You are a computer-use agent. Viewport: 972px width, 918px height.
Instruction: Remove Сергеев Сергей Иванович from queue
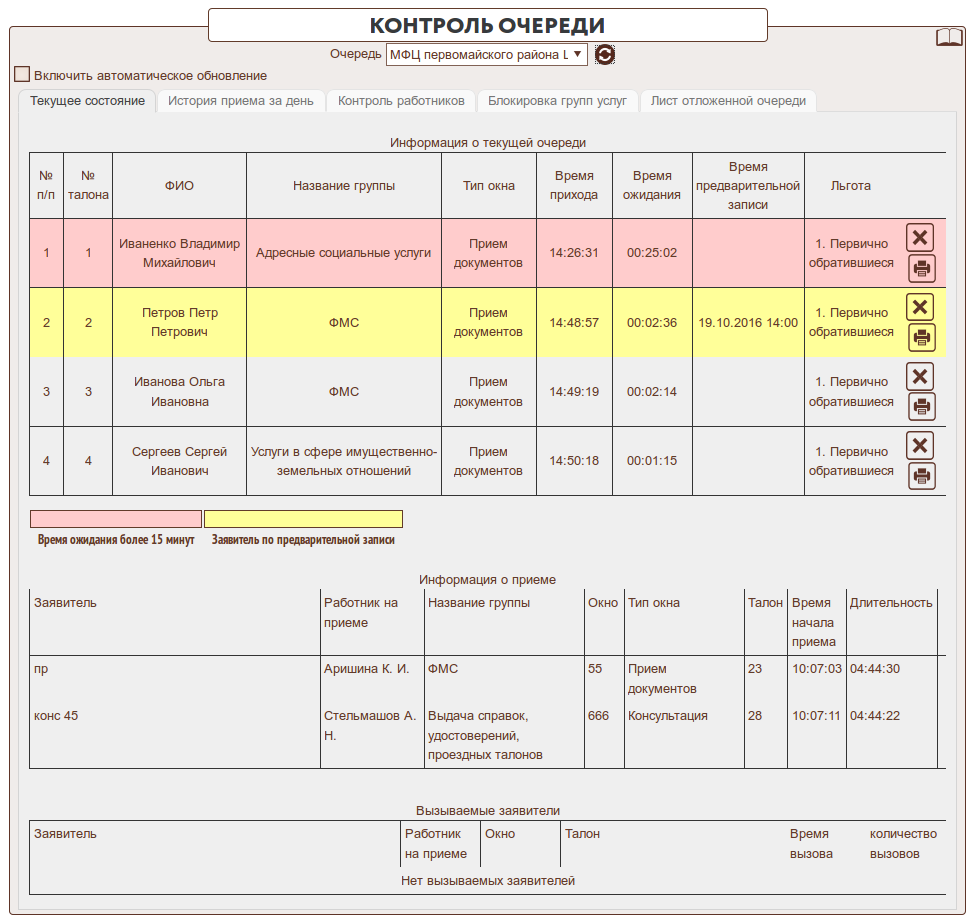point(921,445)
